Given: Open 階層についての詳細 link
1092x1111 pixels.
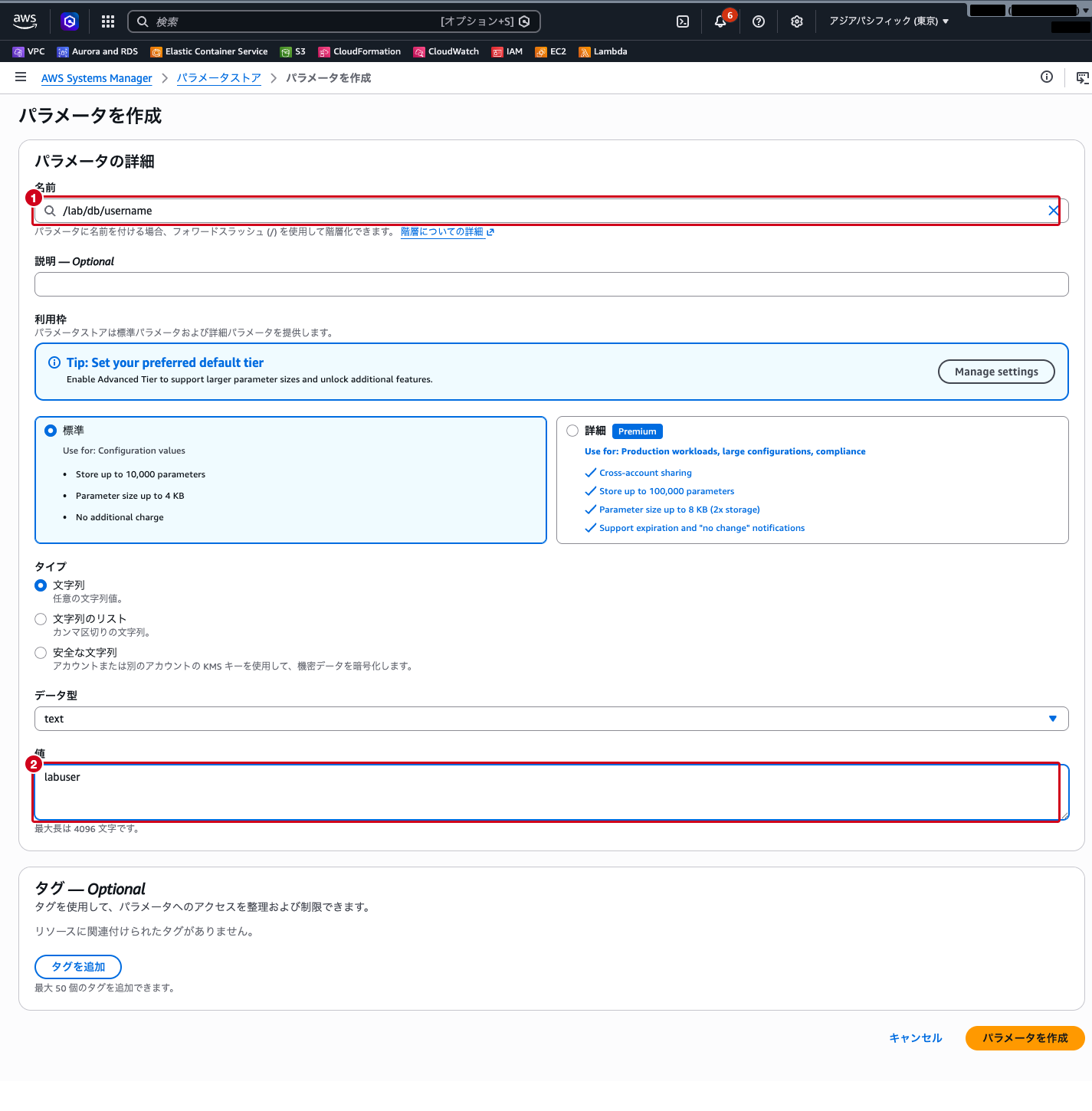Looking at the screenshot, I should 448,232.
